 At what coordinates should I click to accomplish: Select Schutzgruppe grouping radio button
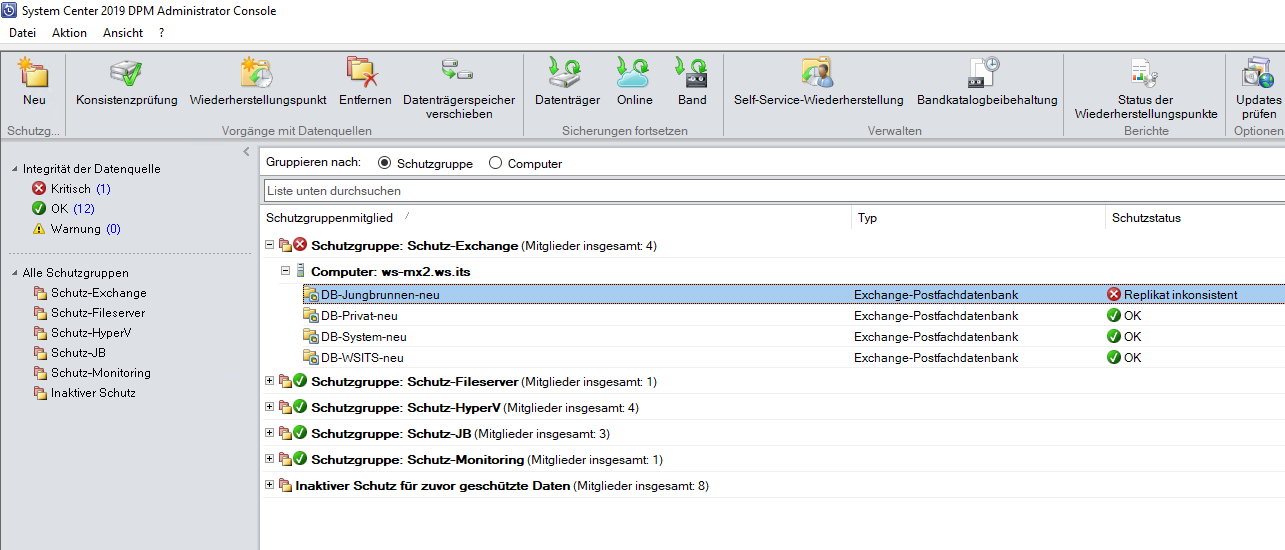[x=385, y=163]
